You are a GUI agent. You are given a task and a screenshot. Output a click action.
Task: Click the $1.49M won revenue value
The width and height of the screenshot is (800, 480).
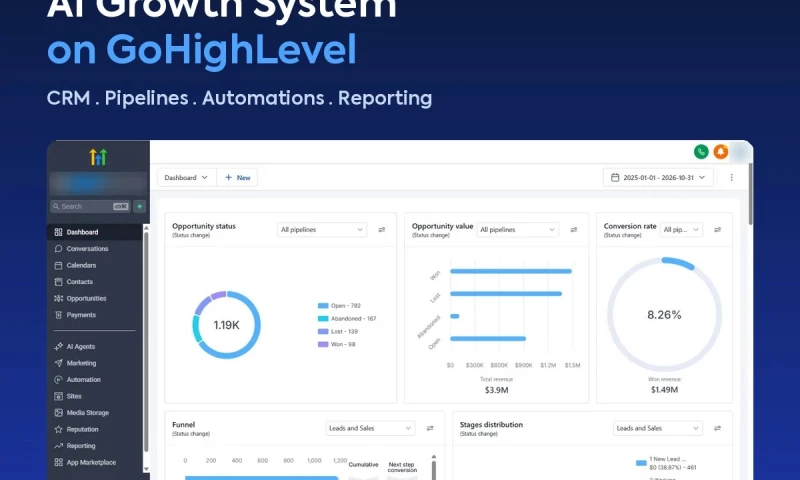pyautogui.click(x=664, y=390)
